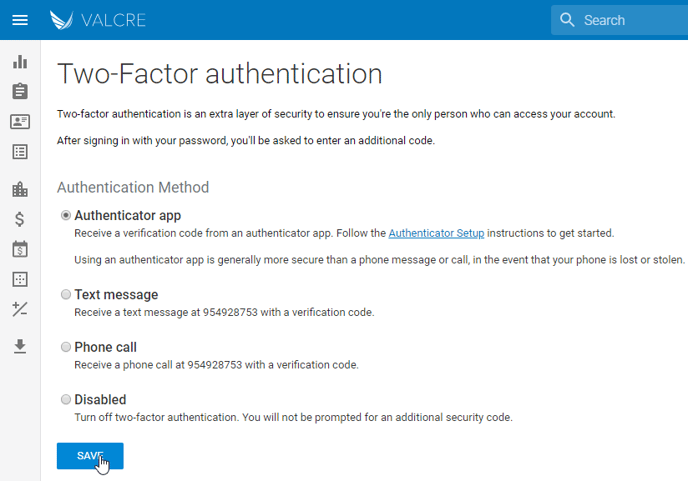
Task: Select the Text message radio option
Action: pyautogui.click(x=66, y=295)
